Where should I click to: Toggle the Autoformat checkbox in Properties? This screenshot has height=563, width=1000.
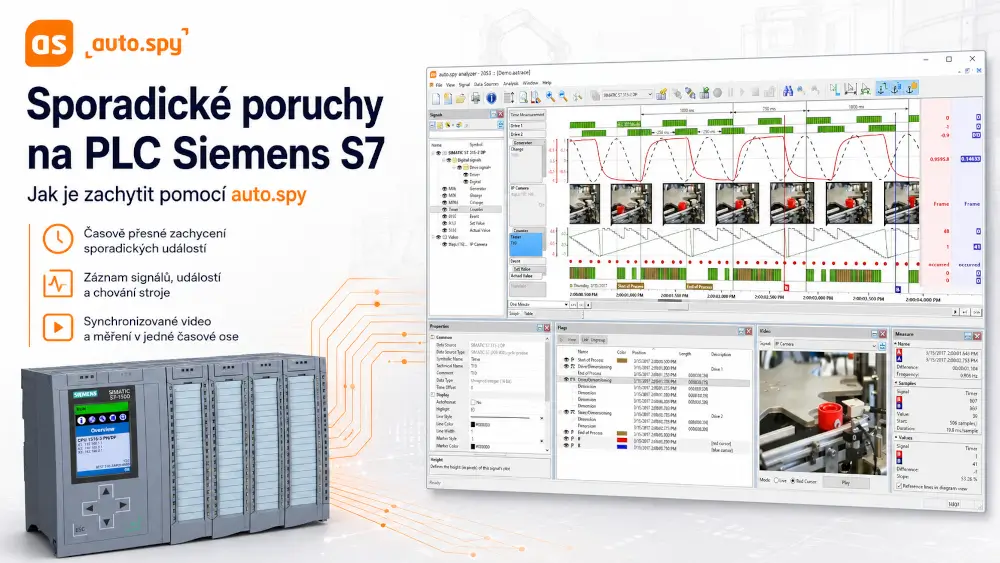[473, 402]
